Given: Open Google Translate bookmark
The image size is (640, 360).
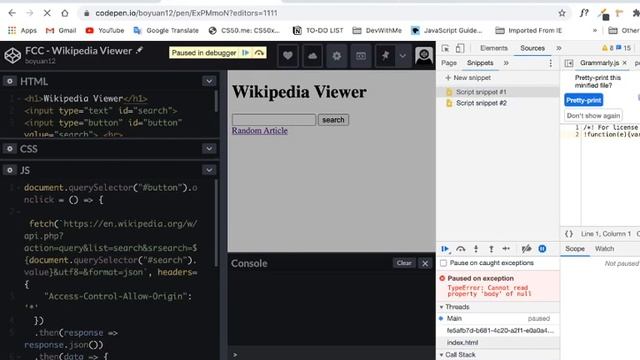Looking at the screenshot, I should 166,30.
